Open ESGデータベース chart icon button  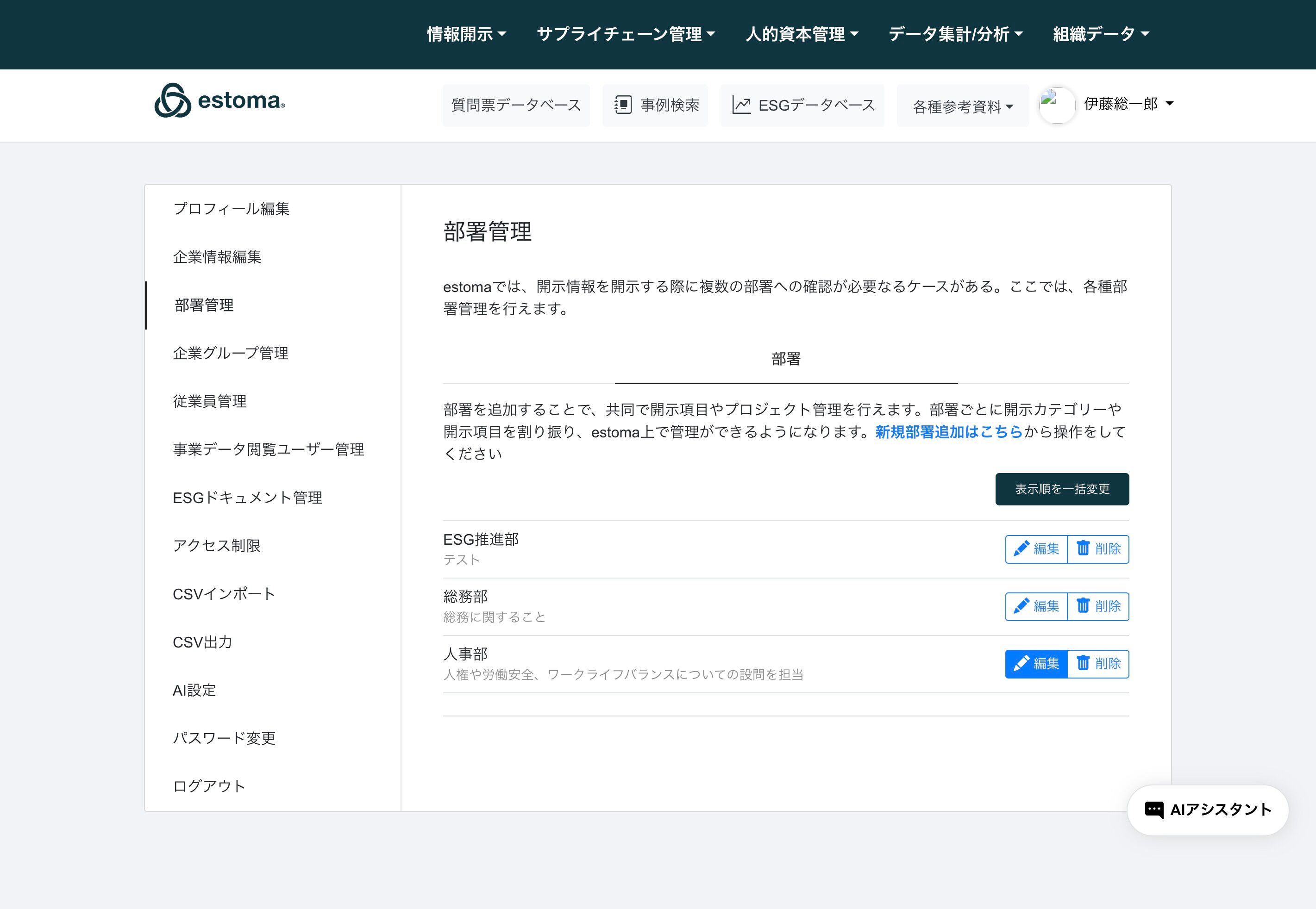tap(740, 106)
